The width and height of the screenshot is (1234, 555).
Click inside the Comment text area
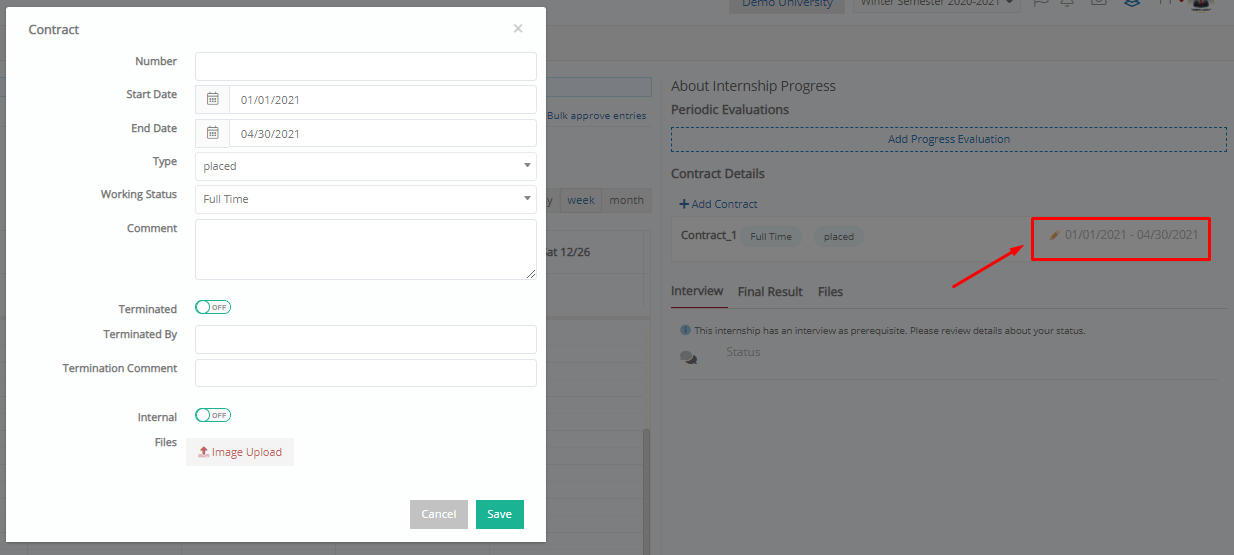(x=366, y=249)
